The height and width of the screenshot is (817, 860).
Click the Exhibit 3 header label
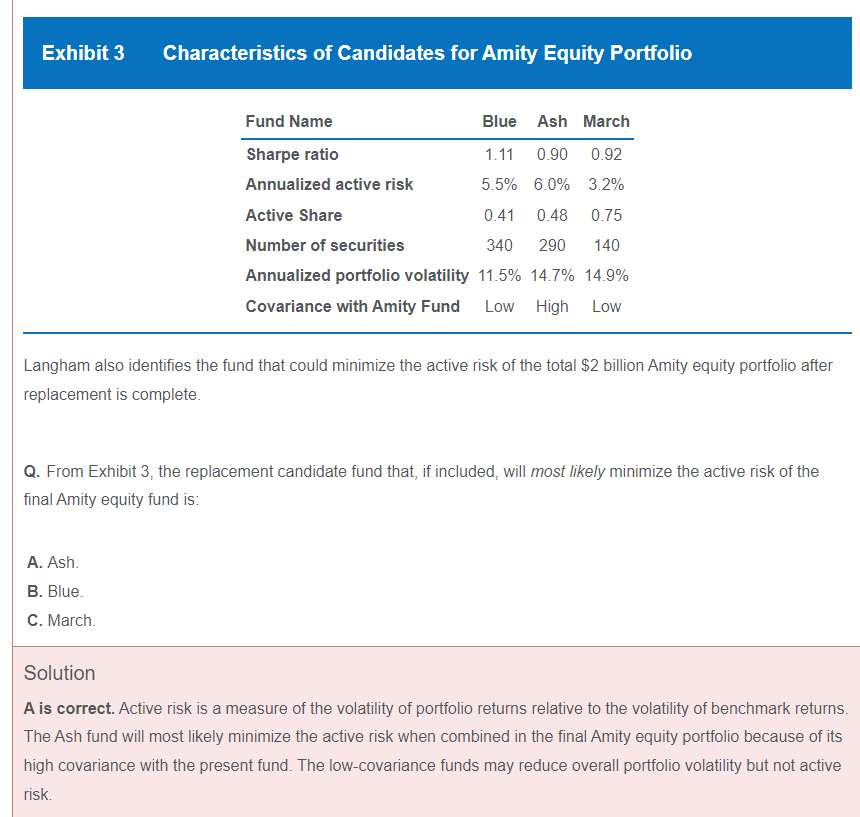pos(83,53)
